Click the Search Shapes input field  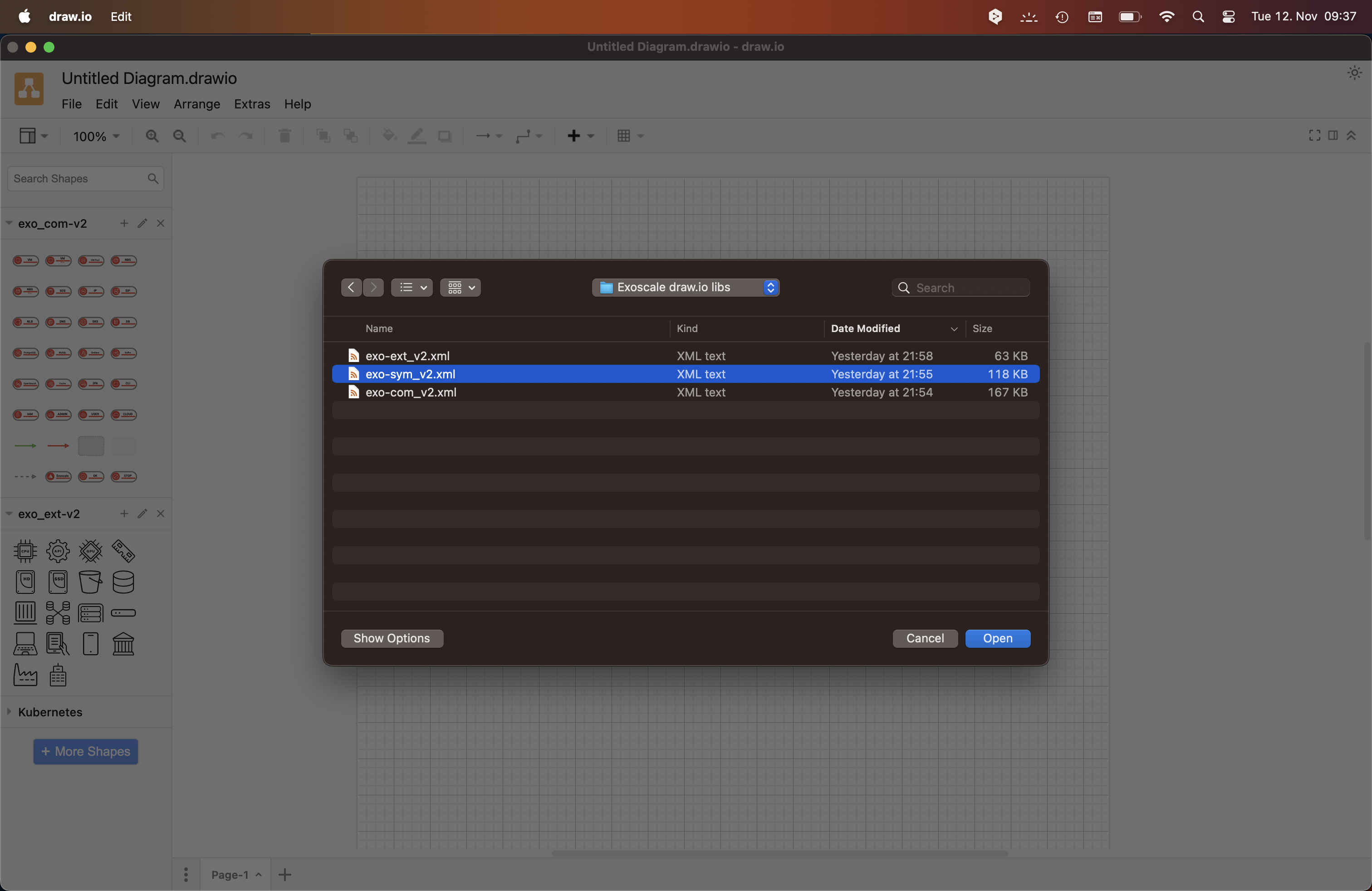pyautogui.click(x=85, y=179)
